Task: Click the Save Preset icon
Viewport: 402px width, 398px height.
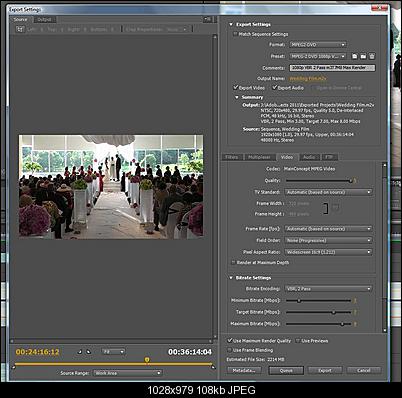Action: [355, 56]
